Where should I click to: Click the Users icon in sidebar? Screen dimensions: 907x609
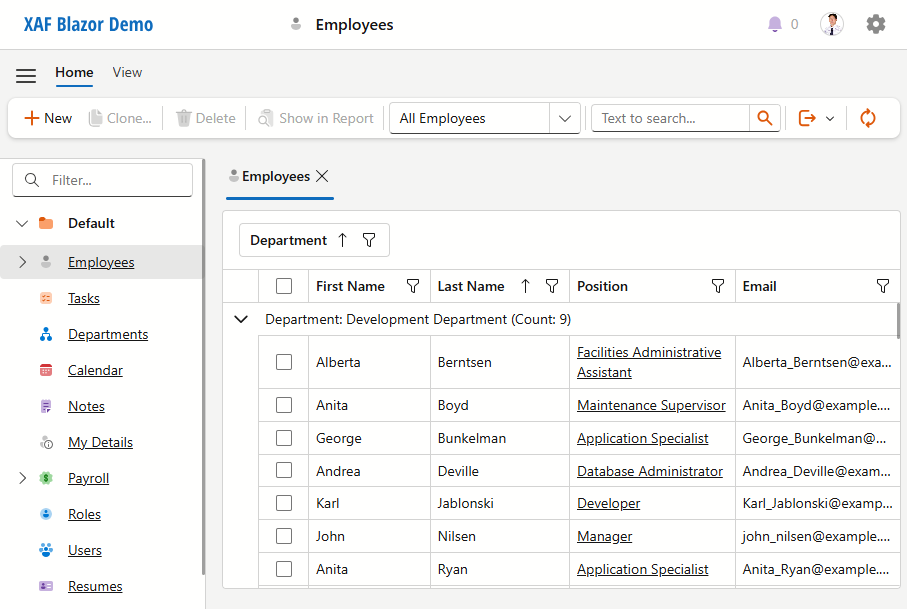click(46, 550)
